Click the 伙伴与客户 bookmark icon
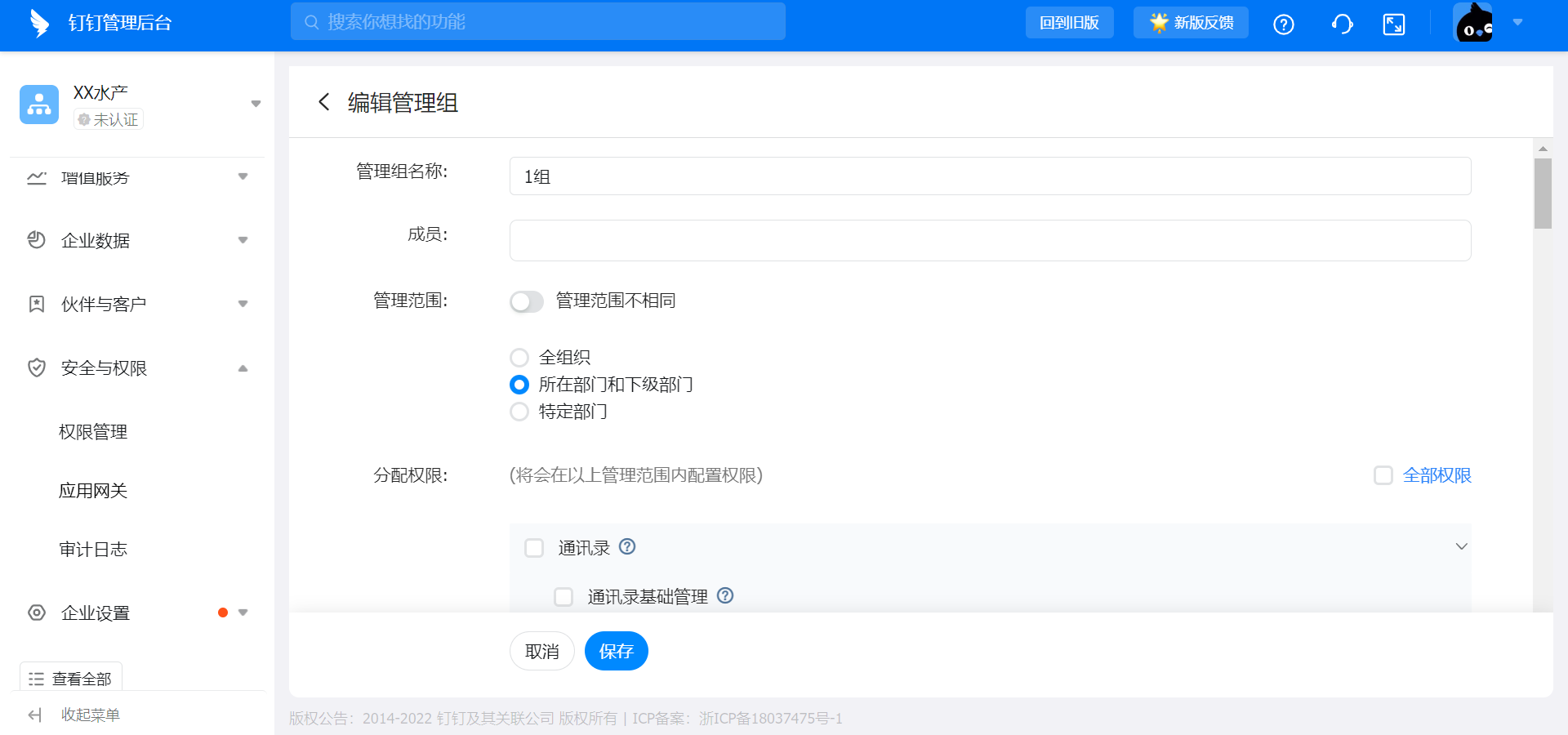This screenshot has width=1568, height=735. tap(36, 304)
